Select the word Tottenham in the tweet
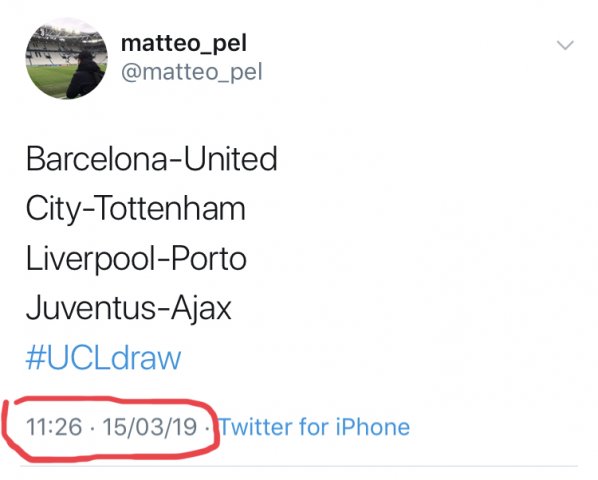The image size is (598, 480). tap(171, 208)
